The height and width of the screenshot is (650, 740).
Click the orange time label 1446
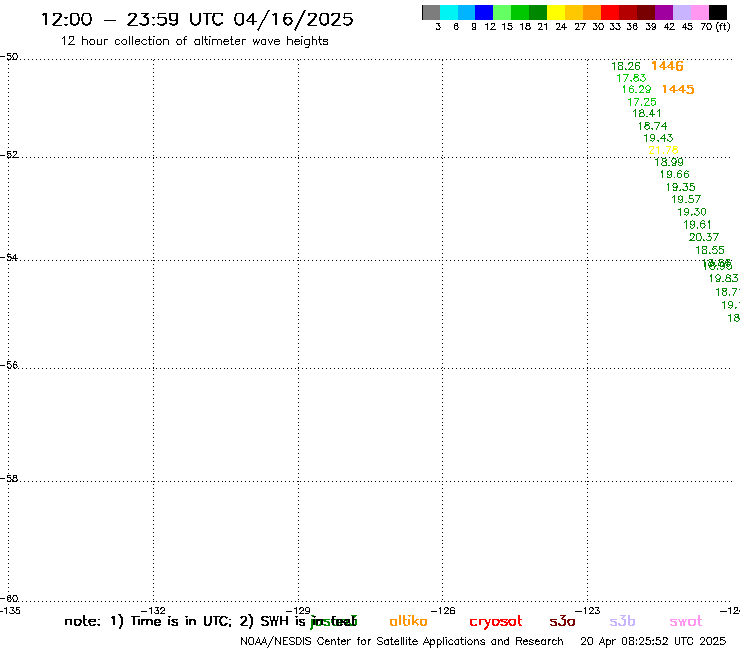667,66
